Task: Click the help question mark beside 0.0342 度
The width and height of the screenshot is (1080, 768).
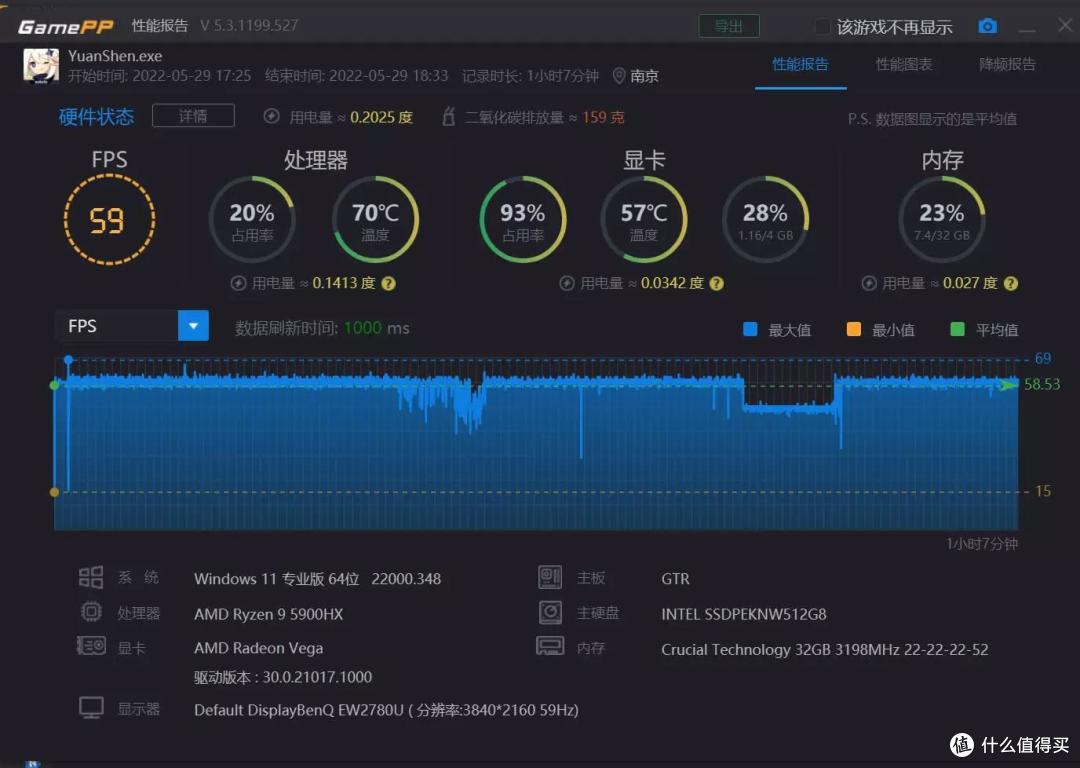Action: [x=716, y=283]
